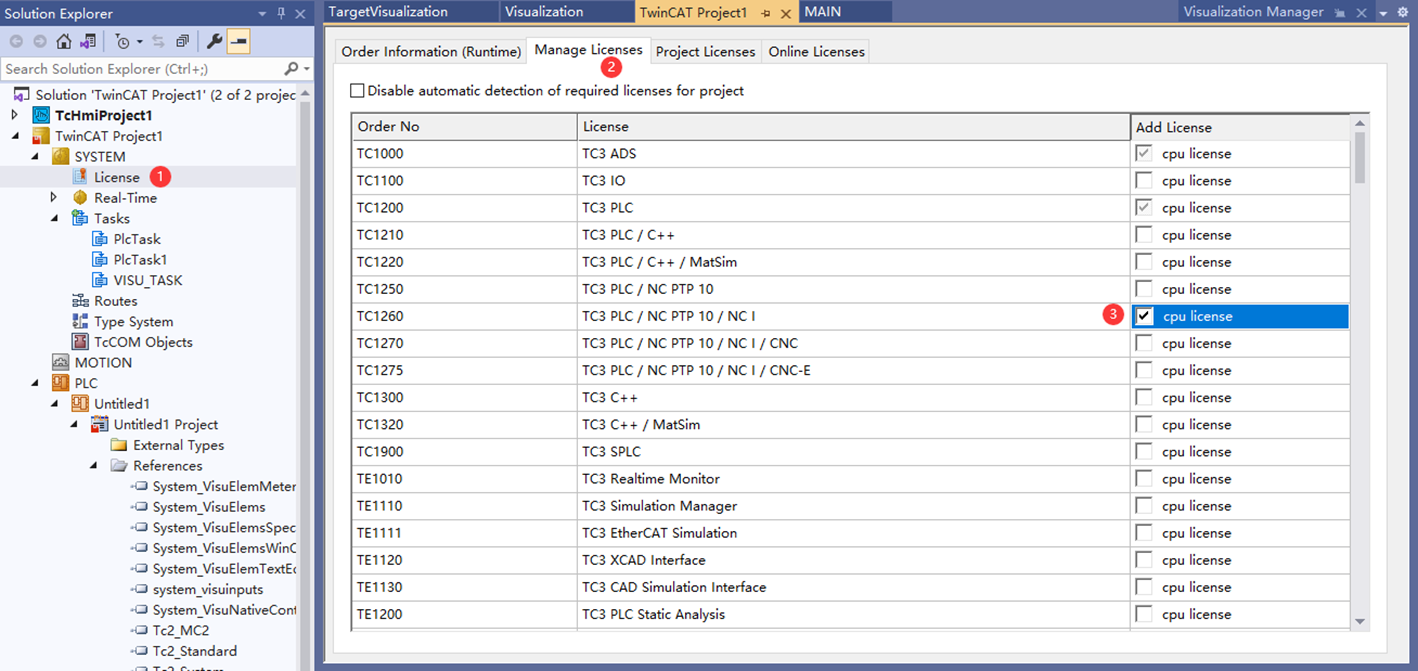
Task: Select the Tc2_MC2 reference
Action: (181, 630)
